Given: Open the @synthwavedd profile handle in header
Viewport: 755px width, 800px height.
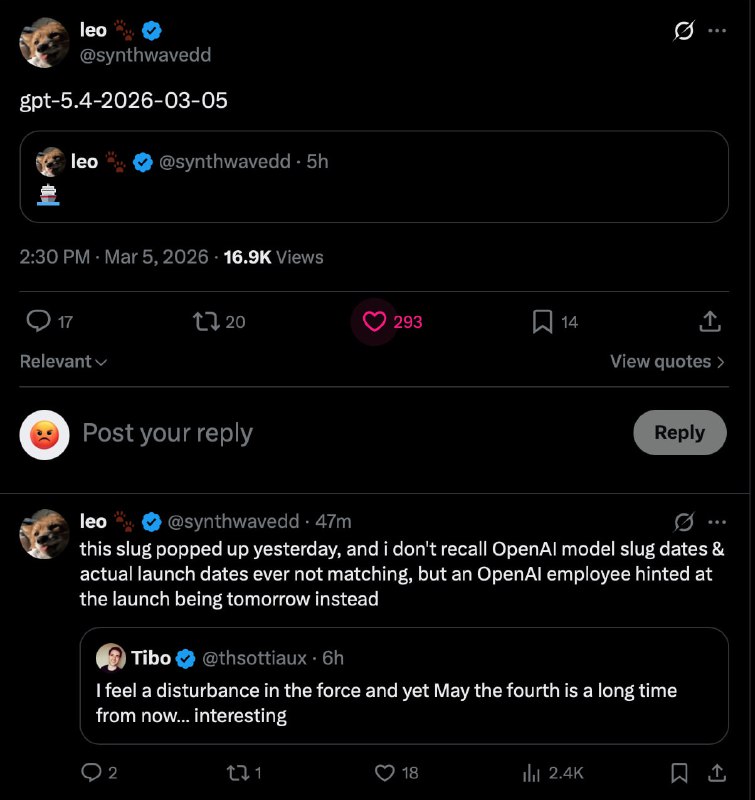Looking at the screenshot, I should tap(145, 55).
